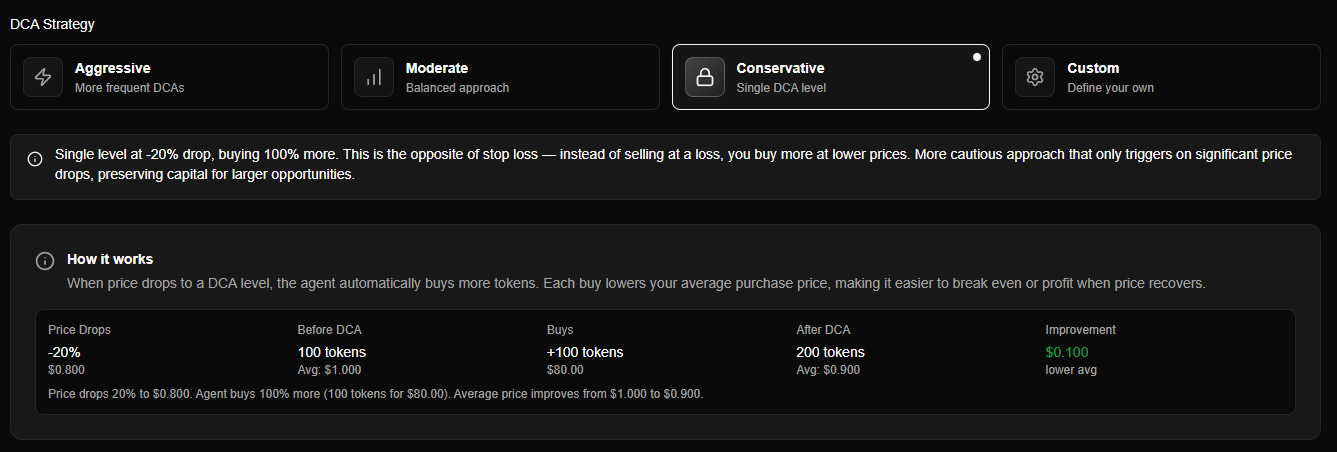Click the -20% Price Drops value
Image resolution: width=1337 pixels, height=452 pixels.
[64, 352]
